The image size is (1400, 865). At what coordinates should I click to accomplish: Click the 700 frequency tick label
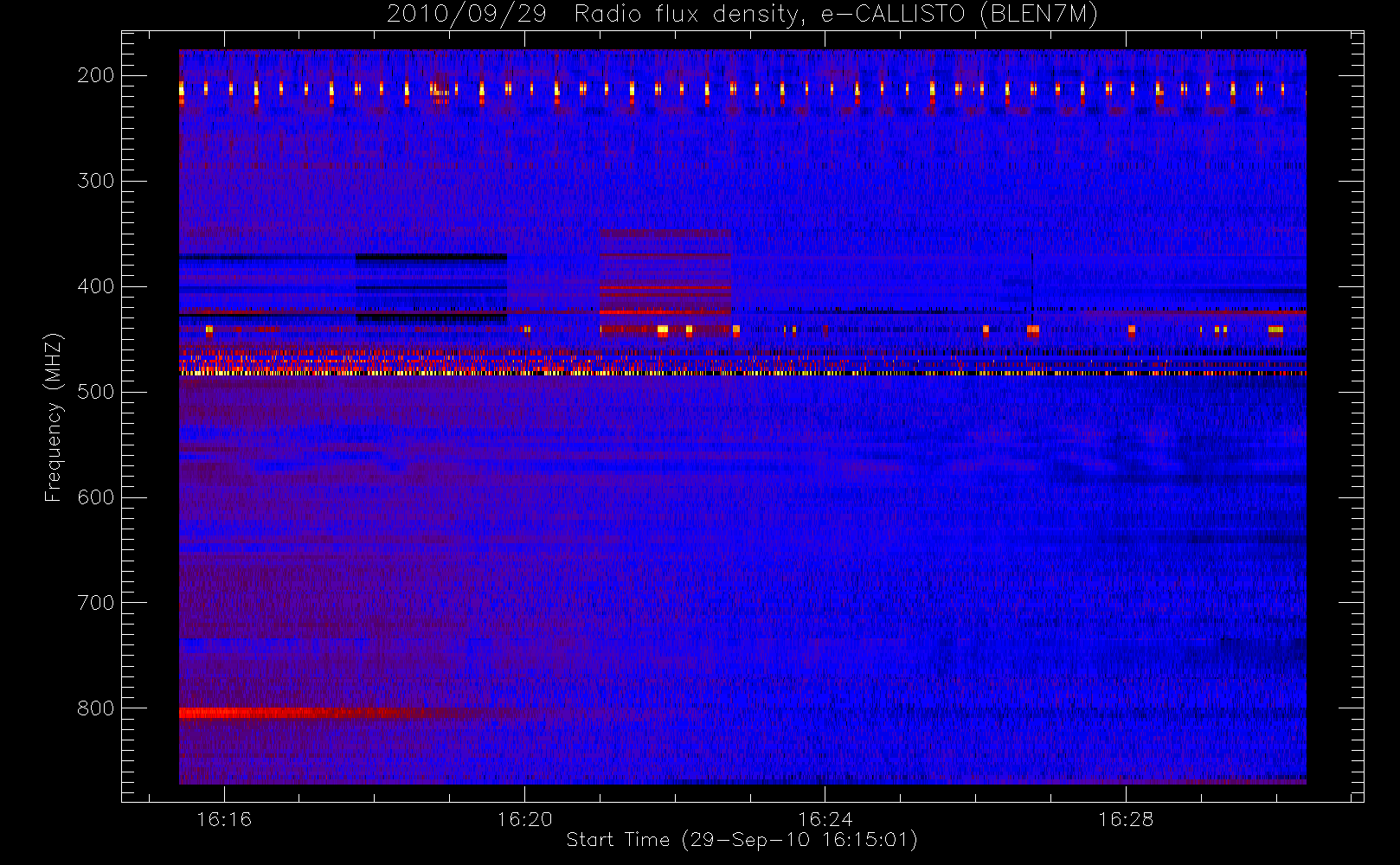[x=96, y=603]
